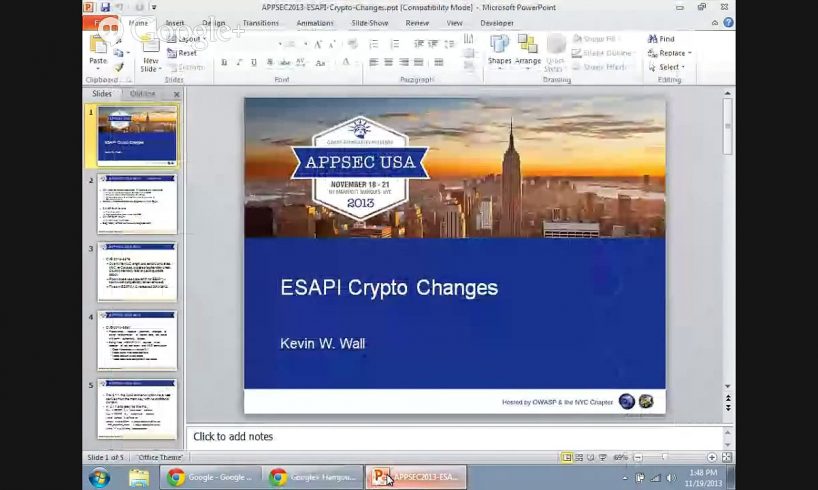Click Find in Editing group
Image resolution: width=818 pixels, height=490 pixels.
[661, 39]
